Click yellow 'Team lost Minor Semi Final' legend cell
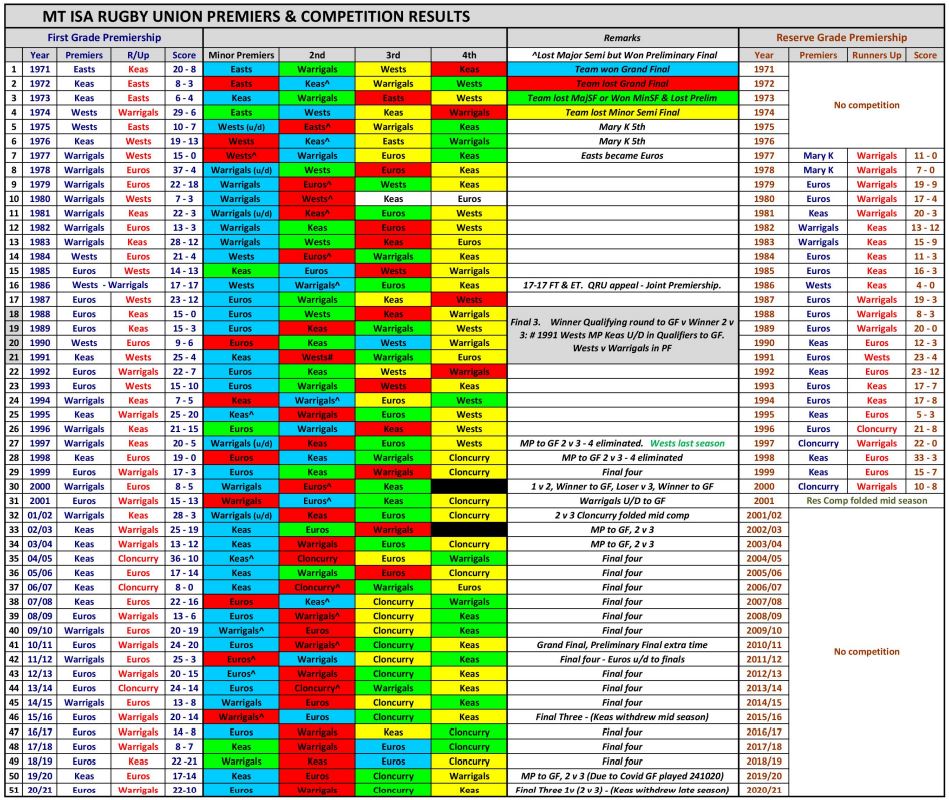The width and height of the screenshot is (949, 800). pyautogui.click(x=621, y=113)
